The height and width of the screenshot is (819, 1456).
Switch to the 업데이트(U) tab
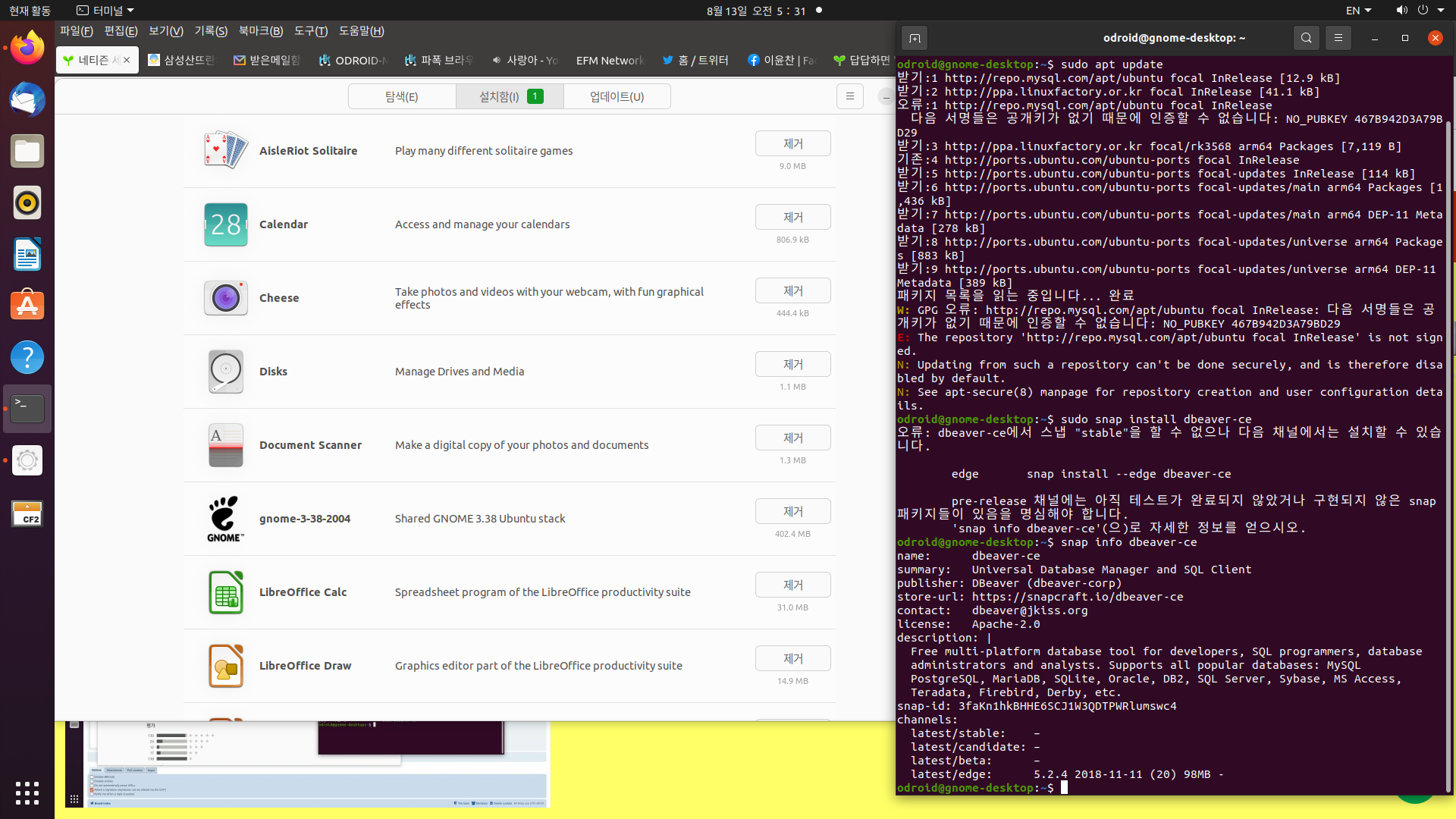(x=617, y=96)
